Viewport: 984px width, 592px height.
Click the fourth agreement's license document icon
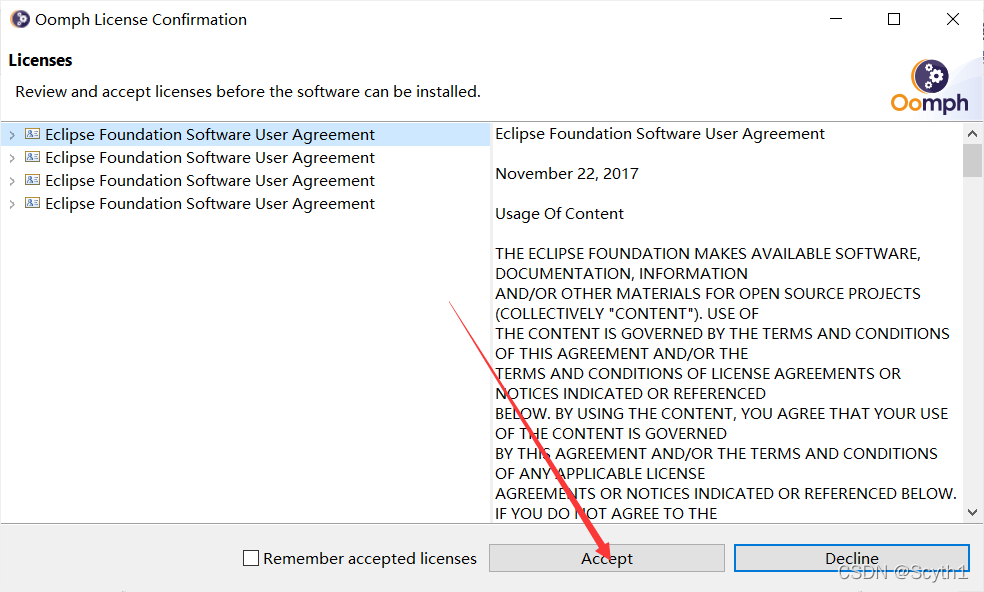pyautogui.click(x=33, y=203)
